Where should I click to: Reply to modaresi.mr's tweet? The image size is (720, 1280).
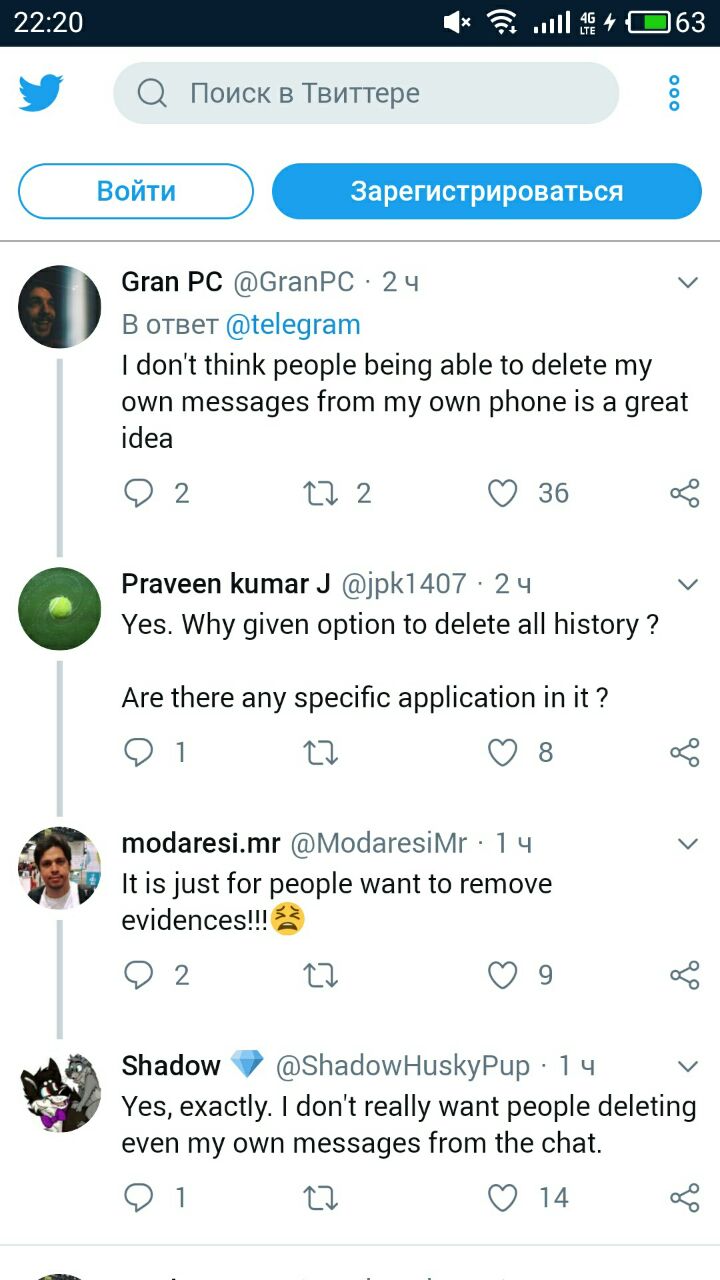tap(139, 975)
